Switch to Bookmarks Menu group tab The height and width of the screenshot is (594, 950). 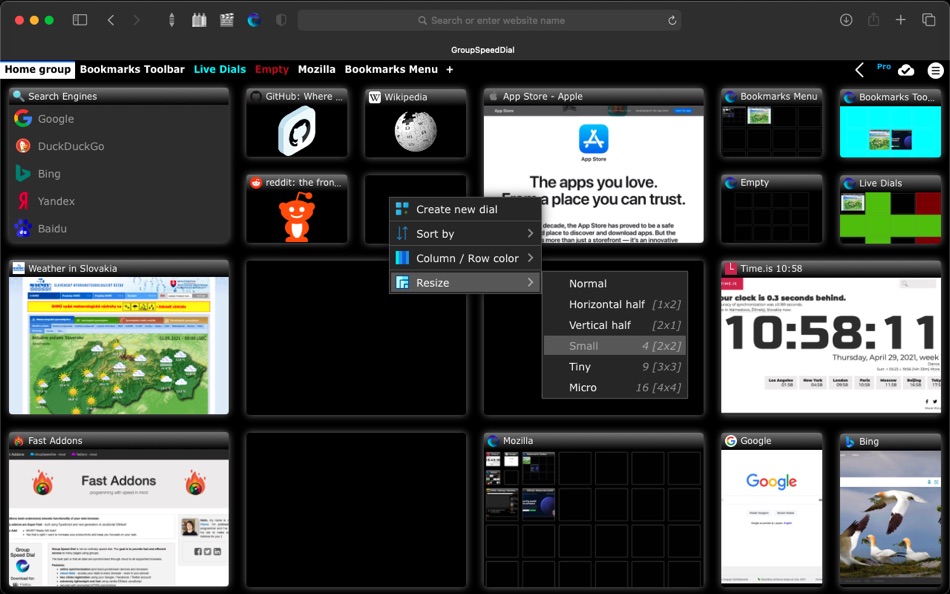point(391,69)
